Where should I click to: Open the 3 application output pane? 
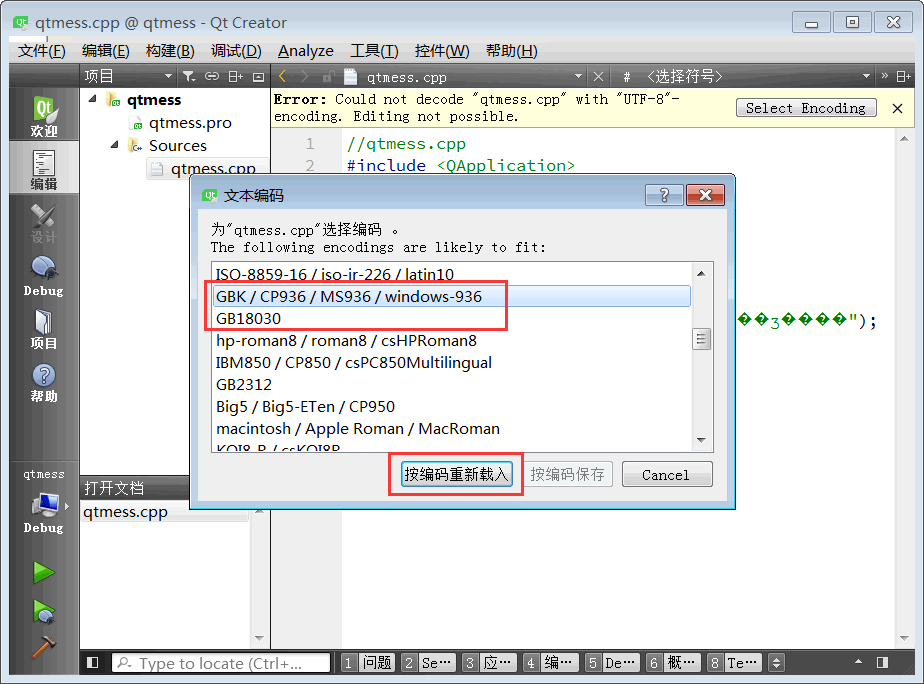pos(490,663)
